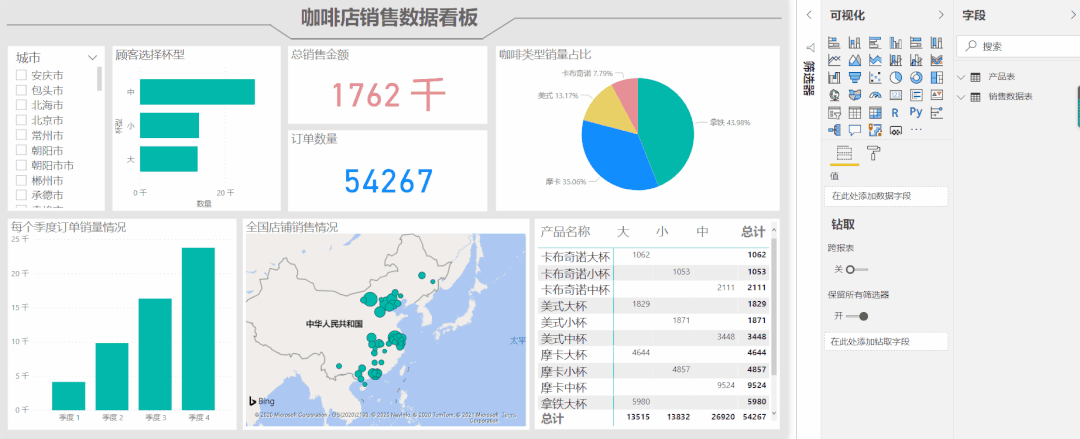Viewport: 1080px width, 439px height.
Task: Select the globe map visual
Action: click(834, 94)
